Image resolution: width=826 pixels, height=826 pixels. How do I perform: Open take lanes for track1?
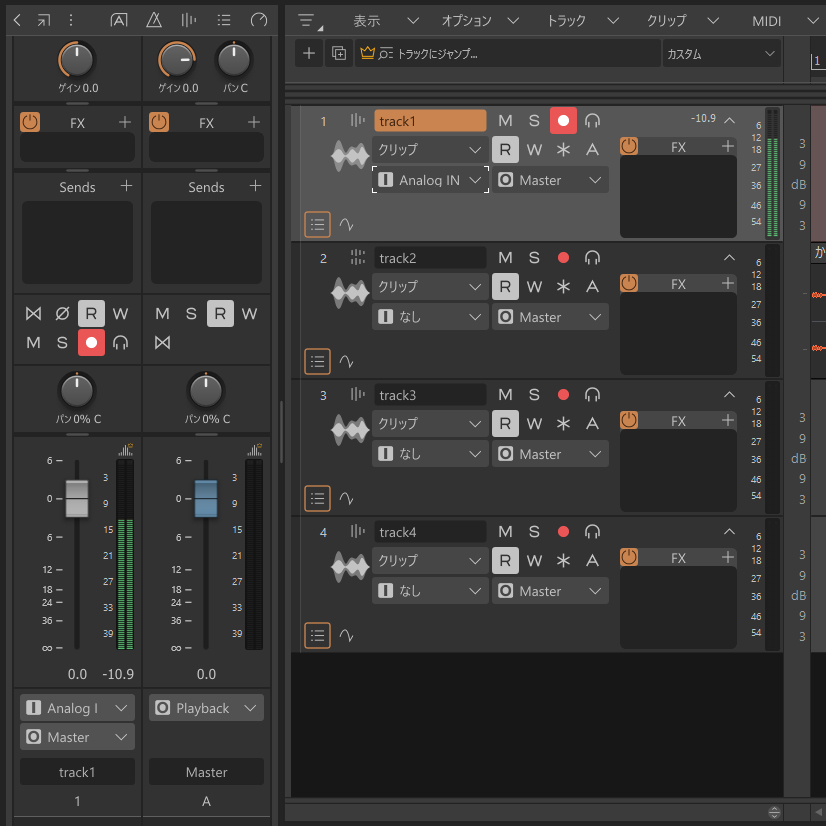(317, 225)
